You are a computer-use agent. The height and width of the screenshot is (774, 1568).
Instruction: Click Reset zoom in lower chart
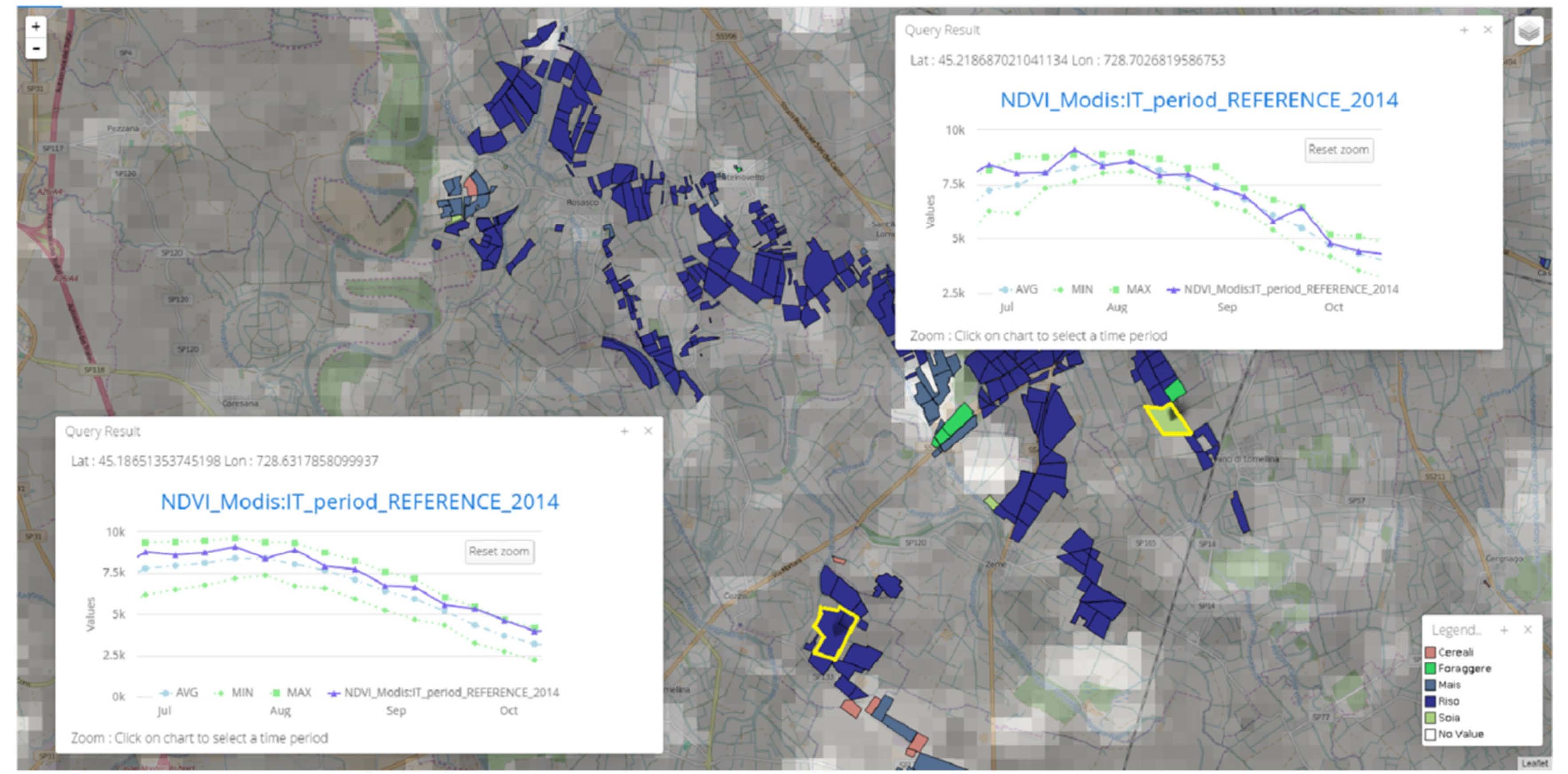tap(499, 551)
